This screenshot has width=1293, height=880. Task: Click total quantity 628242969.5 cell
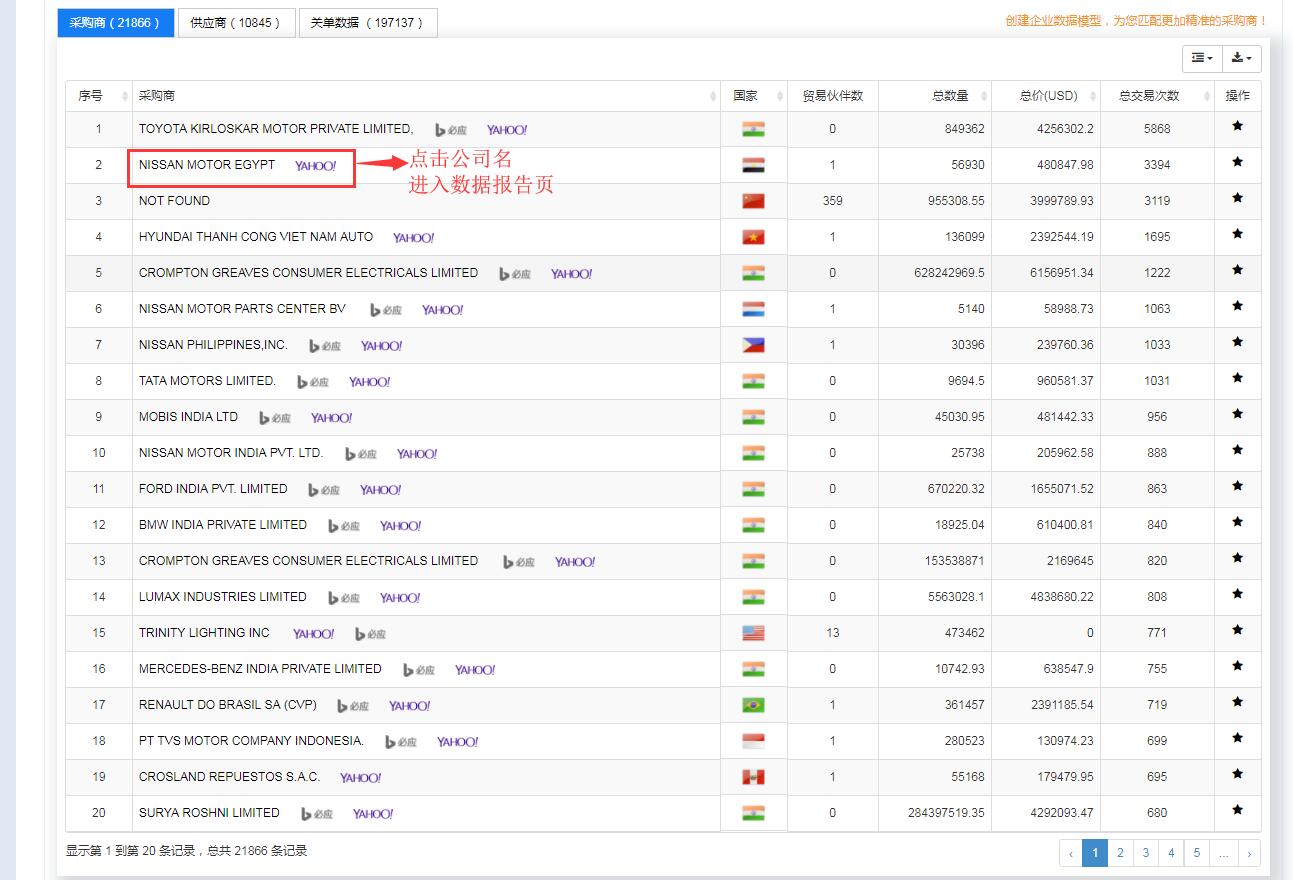pyautogui.click(x=935, y=273)
